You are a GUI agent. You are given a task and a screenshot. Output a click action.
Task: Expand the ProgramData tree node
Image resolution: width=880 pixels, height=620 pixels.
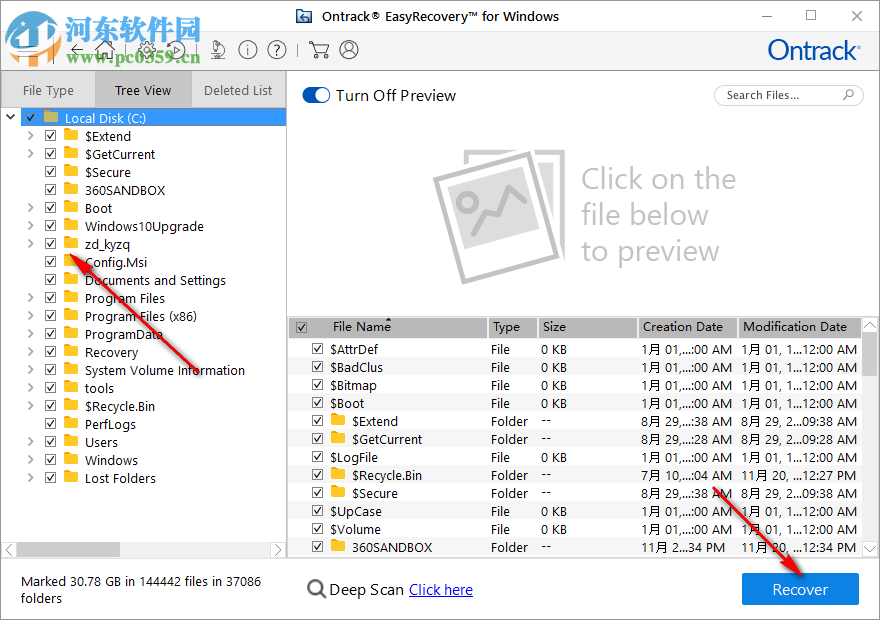[x=31, y=333]
